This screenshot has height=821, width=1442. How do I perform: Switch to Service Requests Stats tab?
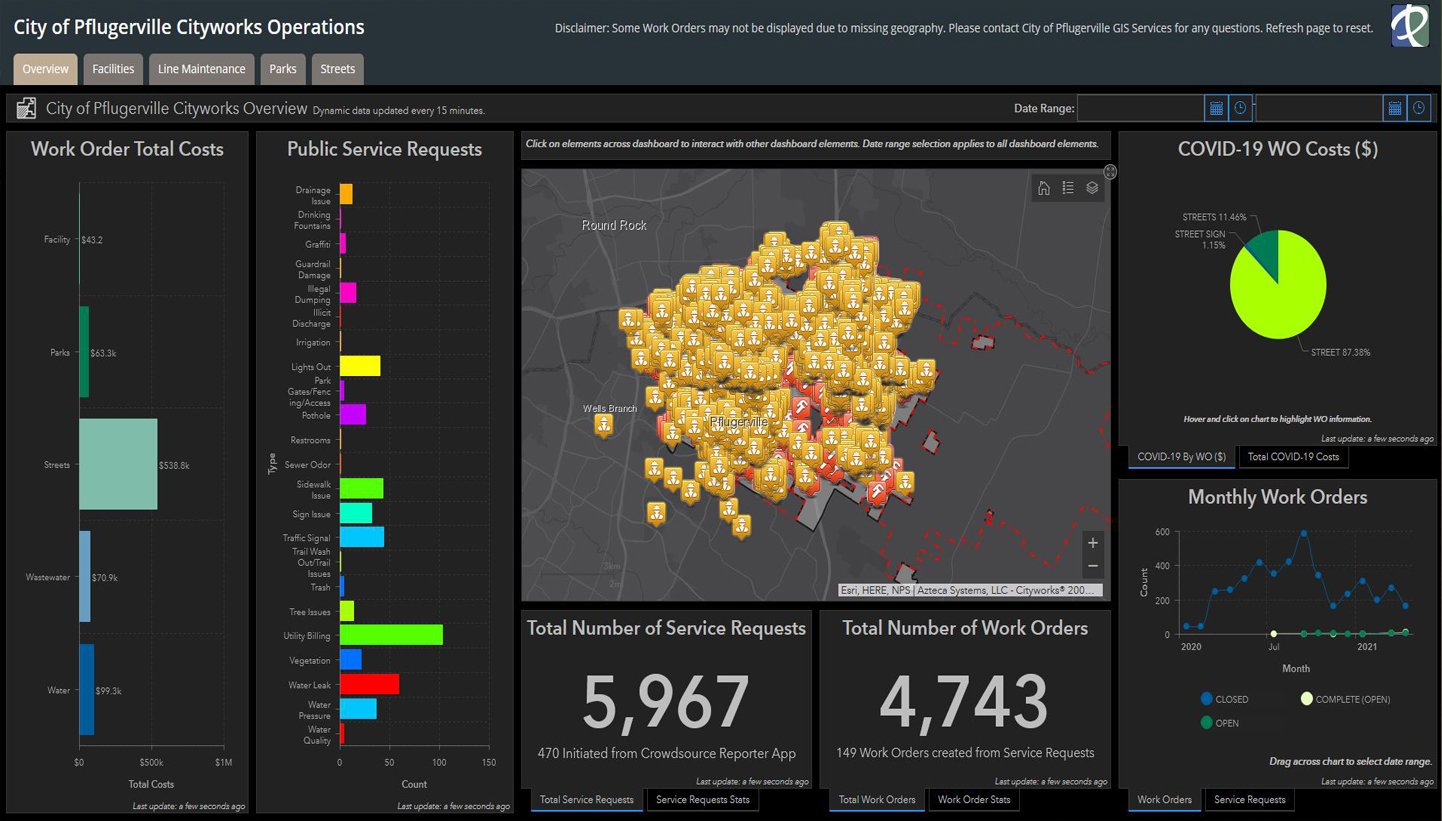point(702,799)
